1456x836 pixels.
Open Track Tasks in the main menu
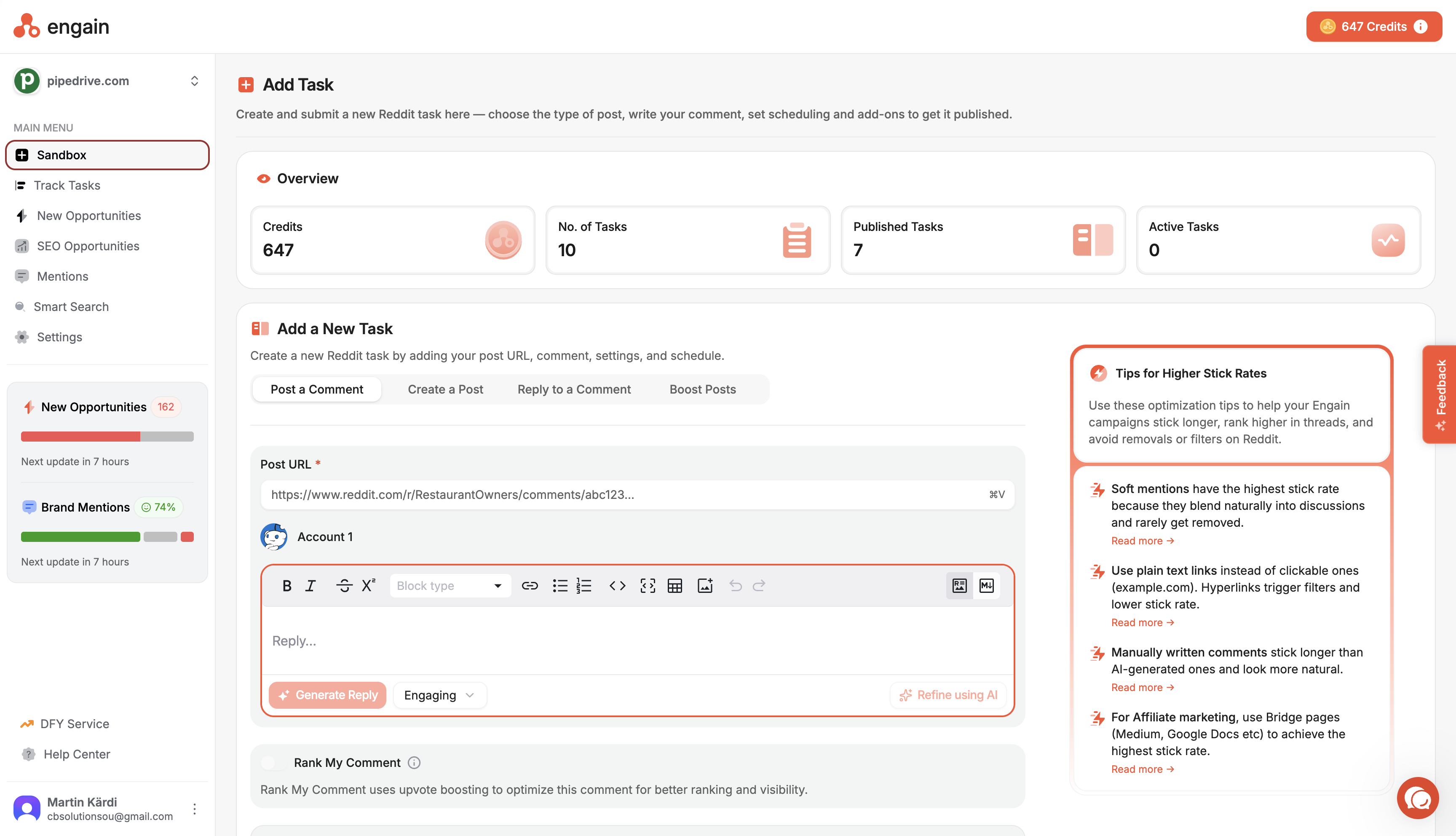tap(67, 185)
